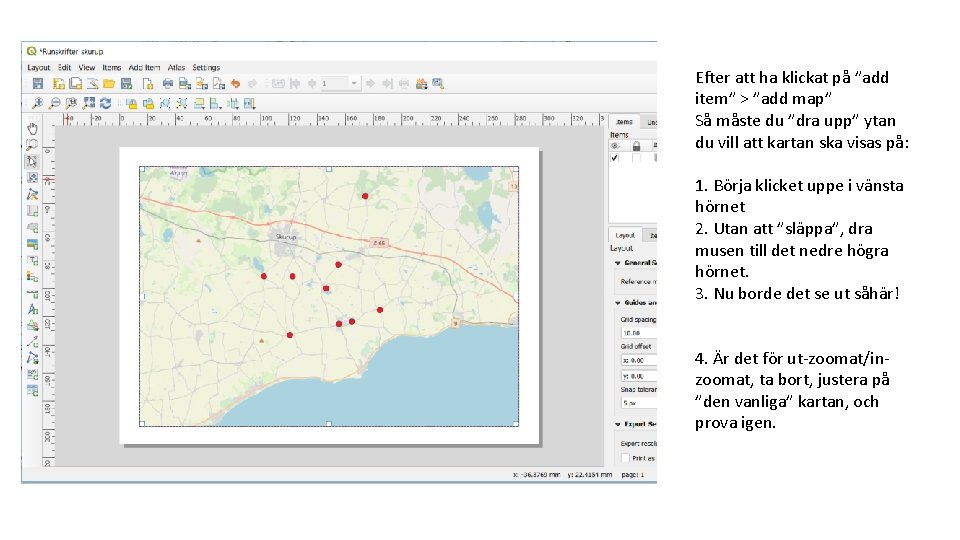Click the Save Project icon
The image size is (960, 540).
click(x=38, y=83)
